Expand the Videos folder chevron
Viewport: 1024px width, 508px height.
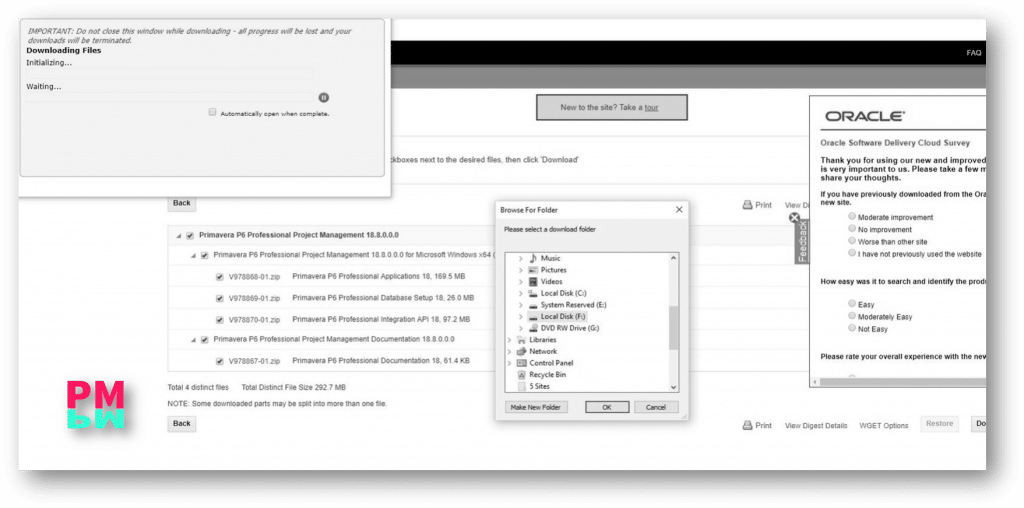[520, 281]
